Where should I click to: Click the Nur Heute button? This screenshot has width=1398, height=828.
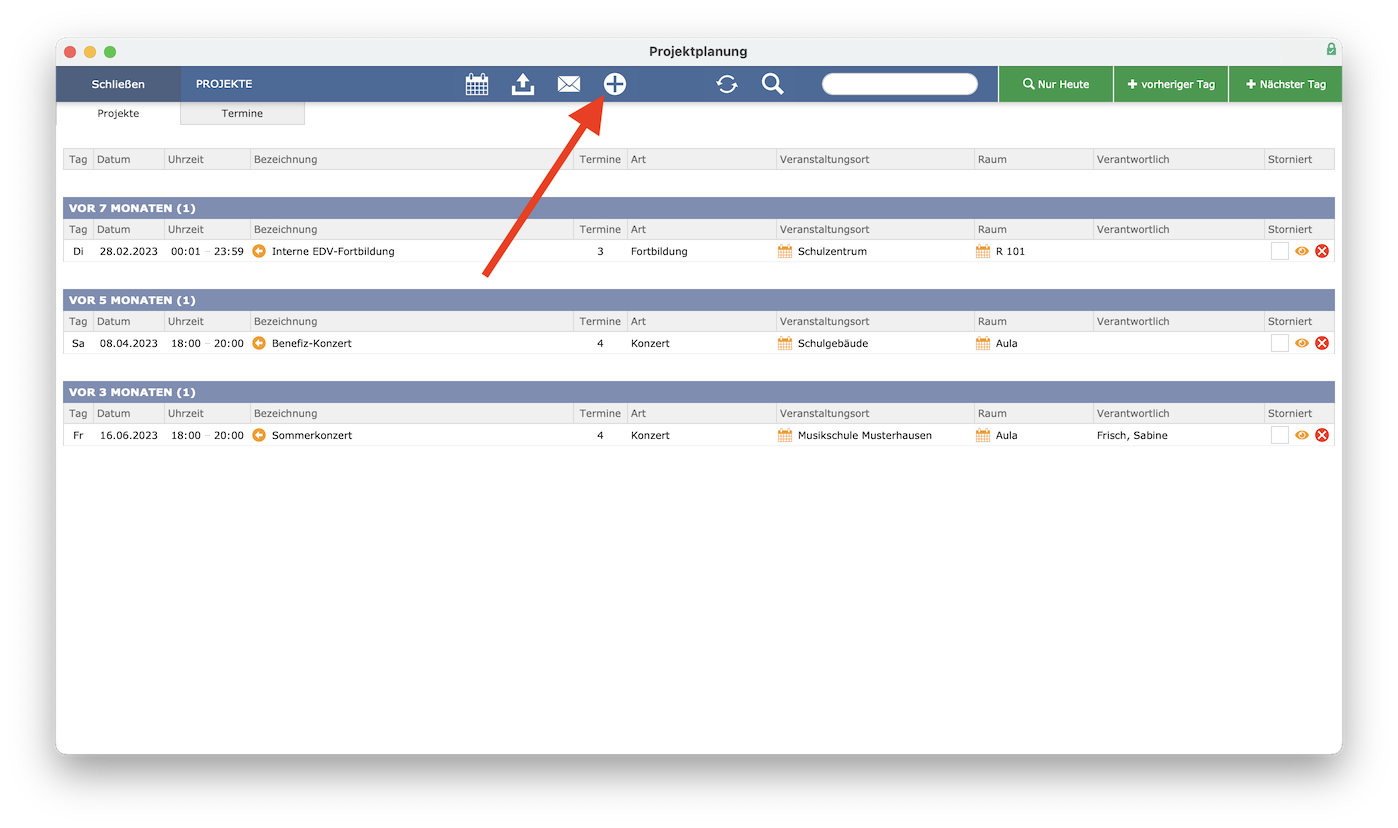1056,84
